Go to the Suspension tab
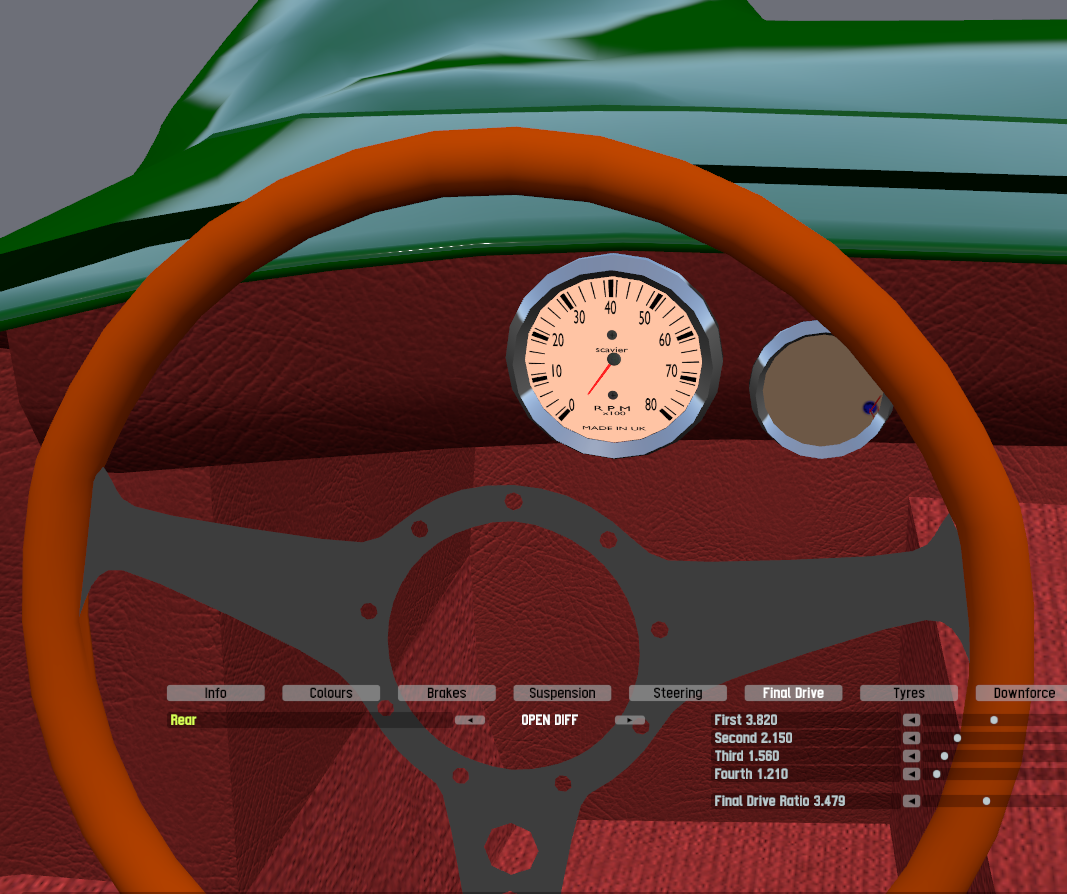 click(x=562, y=693)
